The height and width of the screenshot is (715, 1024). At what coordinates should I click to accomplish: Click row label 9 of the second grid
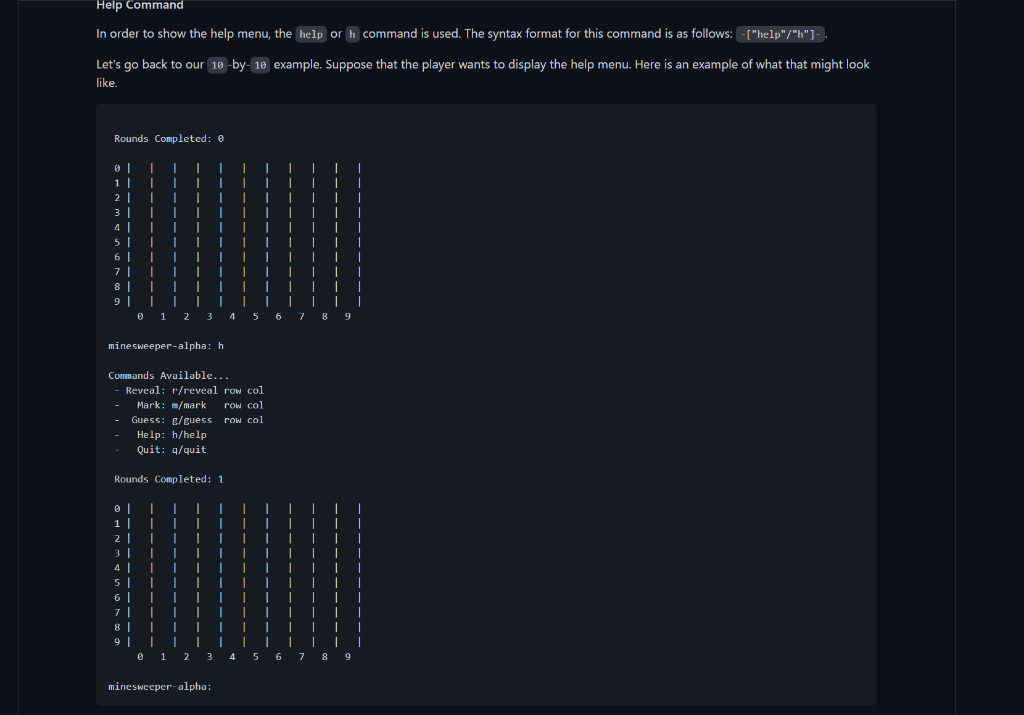point(117,642)
